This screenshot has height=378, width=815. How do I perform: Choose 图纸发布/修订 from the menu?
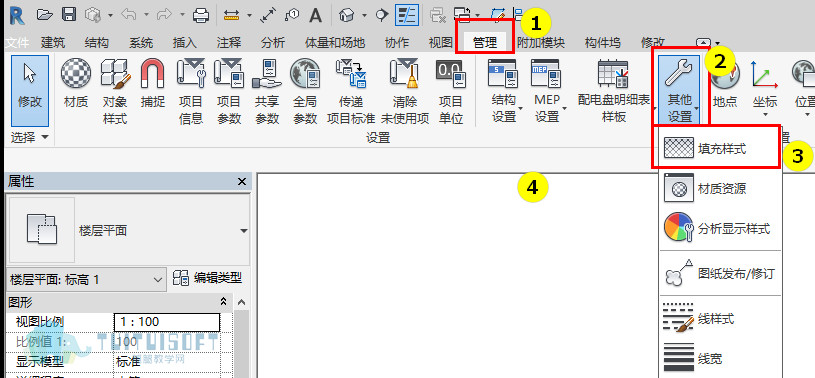(720, 273)
